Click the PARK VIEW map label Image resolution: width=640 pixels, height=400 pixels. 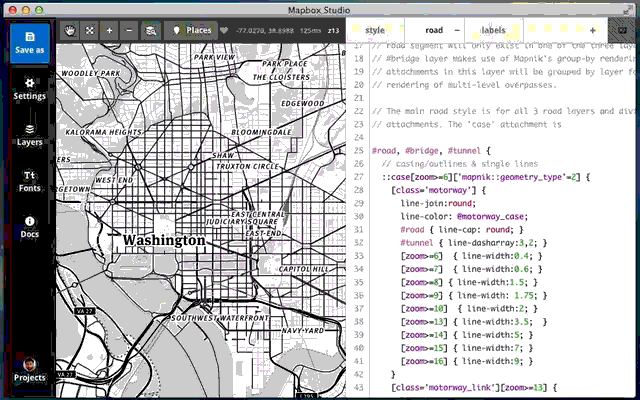(x=214, y=57)
